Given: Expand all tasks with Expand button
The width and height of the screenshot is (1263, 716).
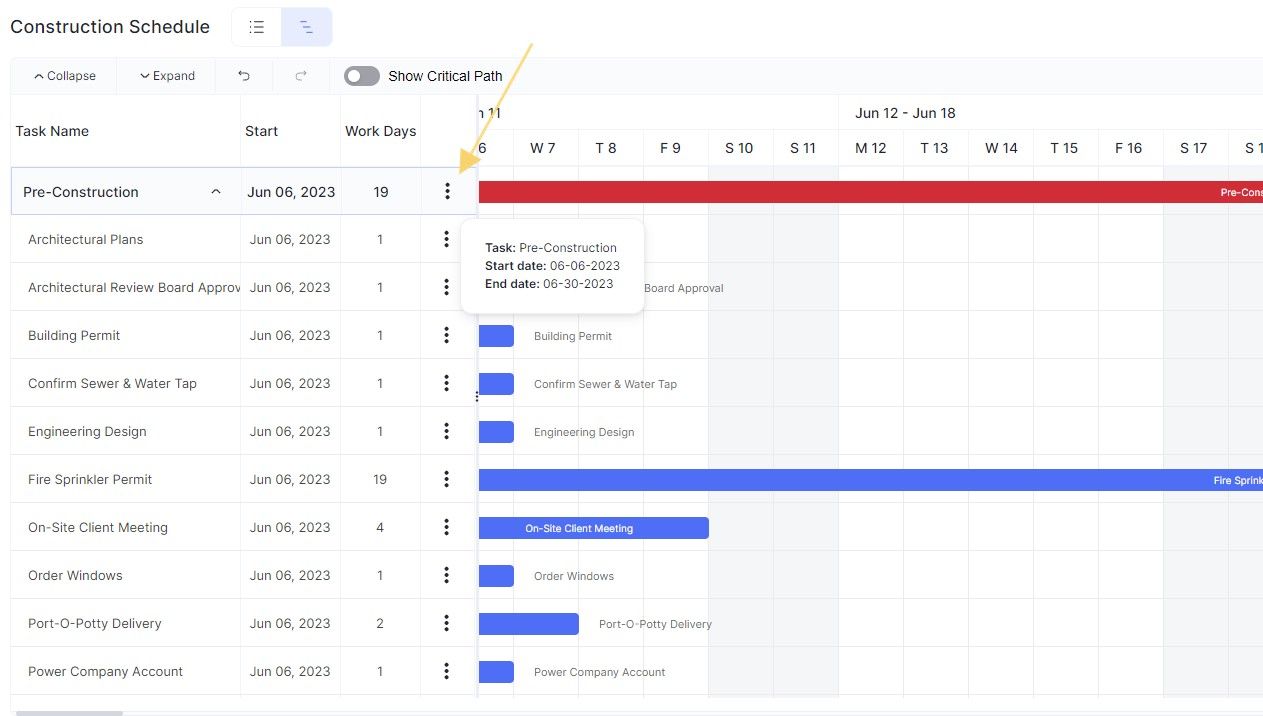Looking at the screenshot, I should (167, 76).
